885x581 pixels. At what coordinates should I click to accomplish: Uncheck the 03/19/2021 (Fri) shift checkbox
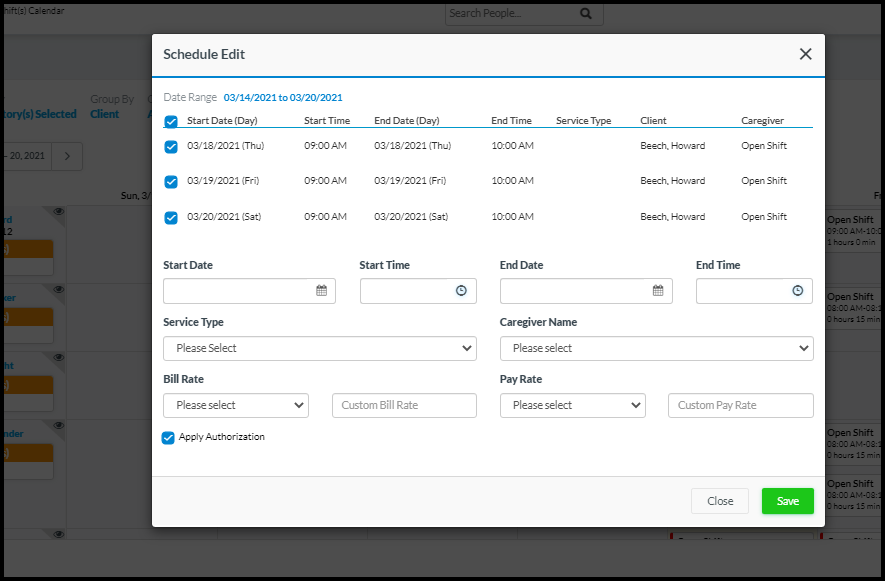click(171, 182)
